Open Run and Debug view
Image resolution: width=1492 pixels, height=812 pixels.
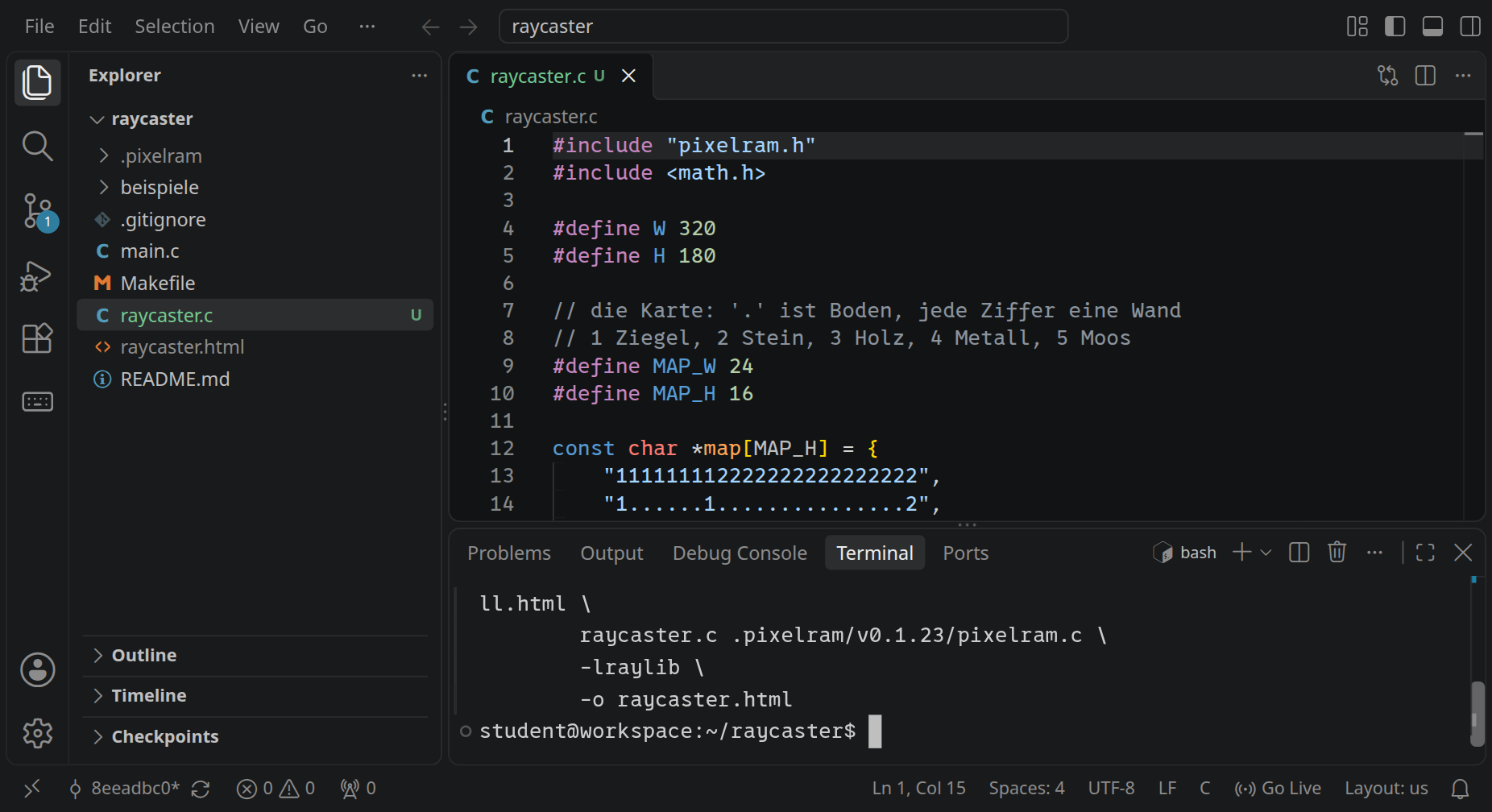37,275
